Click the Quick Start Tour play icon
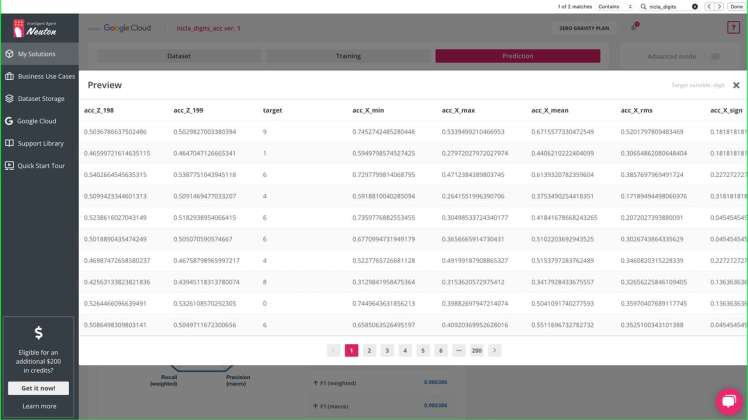 tap(9, 166)
